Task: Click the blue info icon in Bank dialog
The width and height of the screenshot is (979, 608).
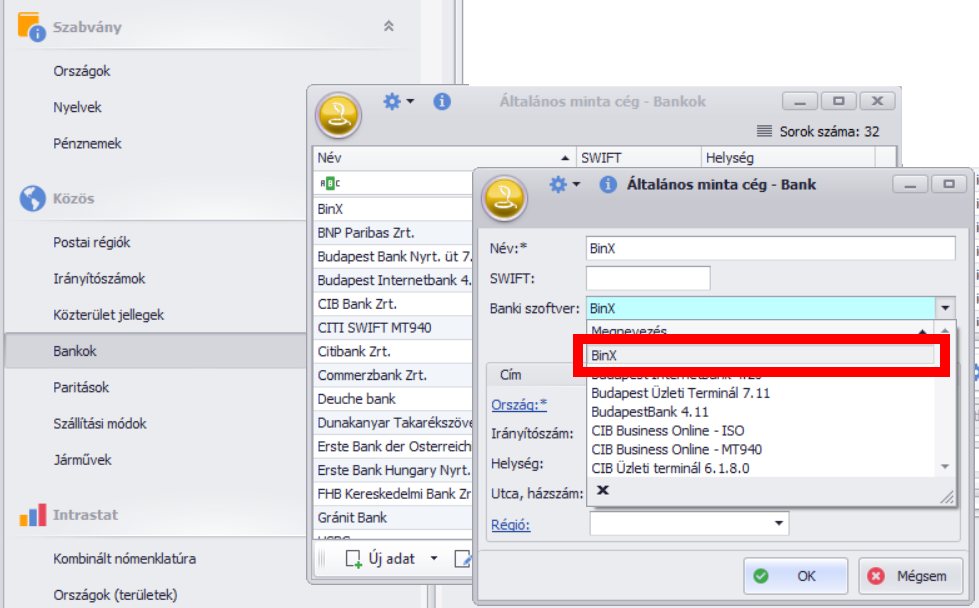Action: [606, 184]
